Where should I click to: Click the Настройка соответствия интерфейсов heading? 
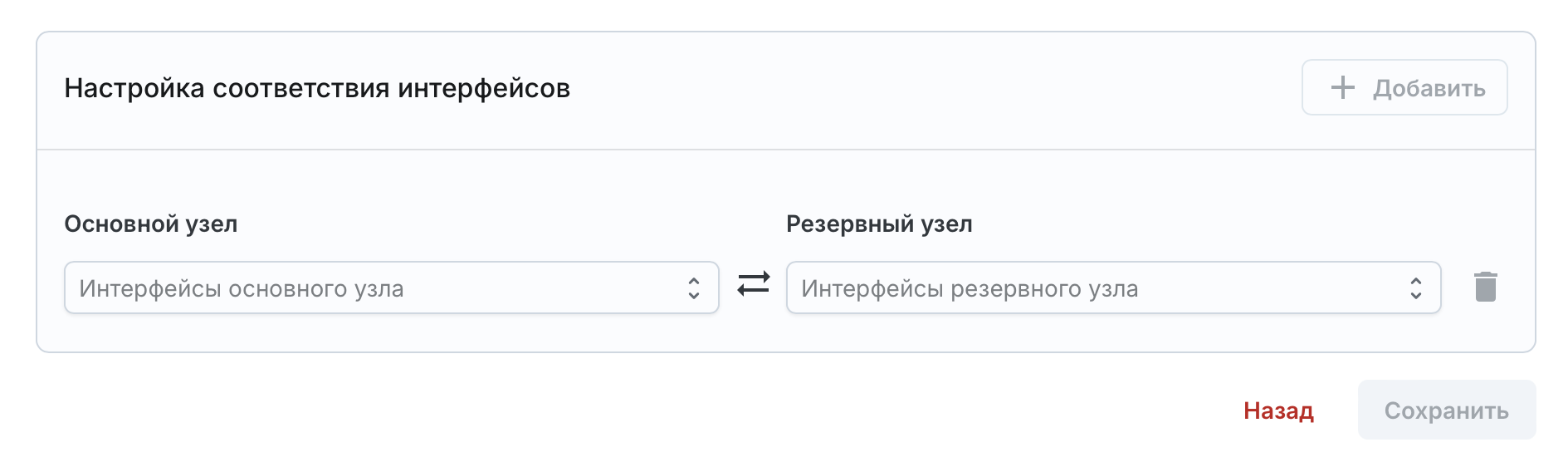pyautogui.click(x=317, y=88)
